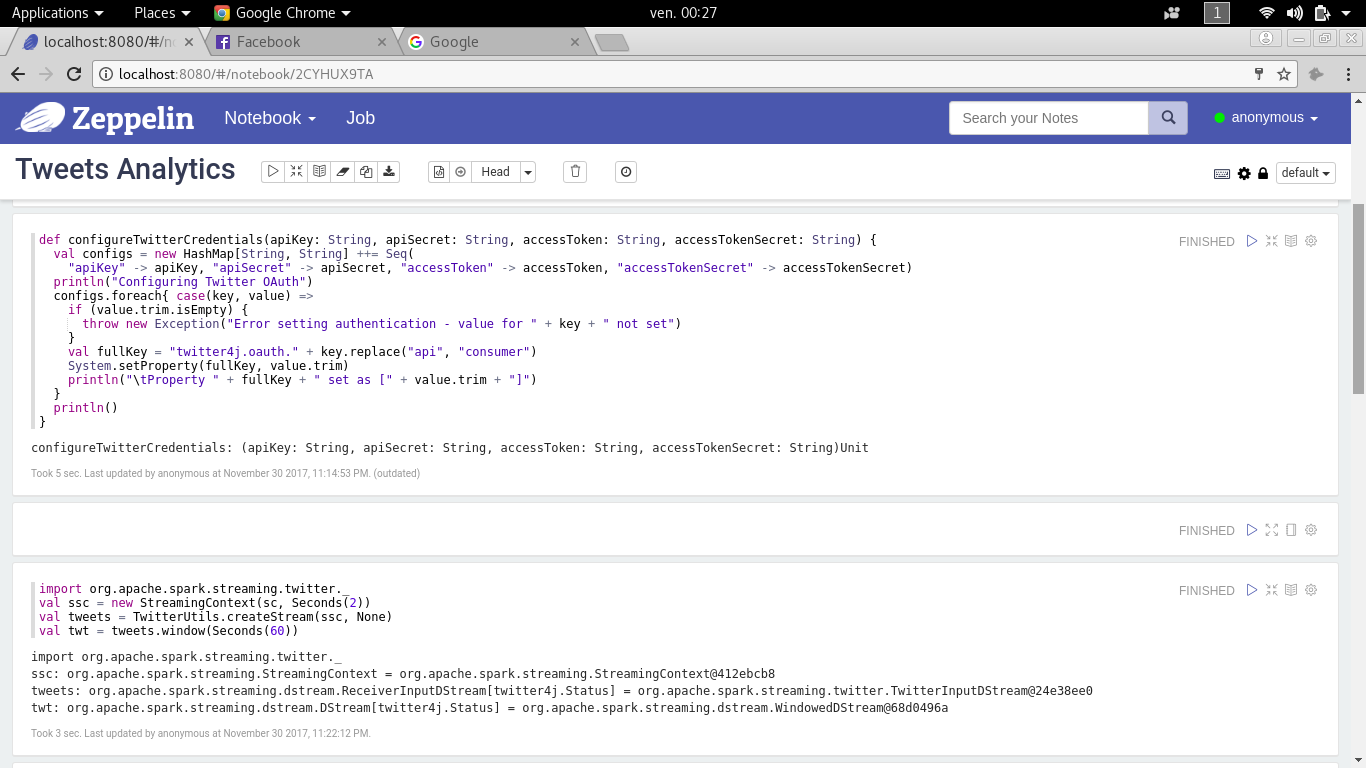Switch to the Google browser tab
This screenshot has width=1366, height=768.
[493, 42]
